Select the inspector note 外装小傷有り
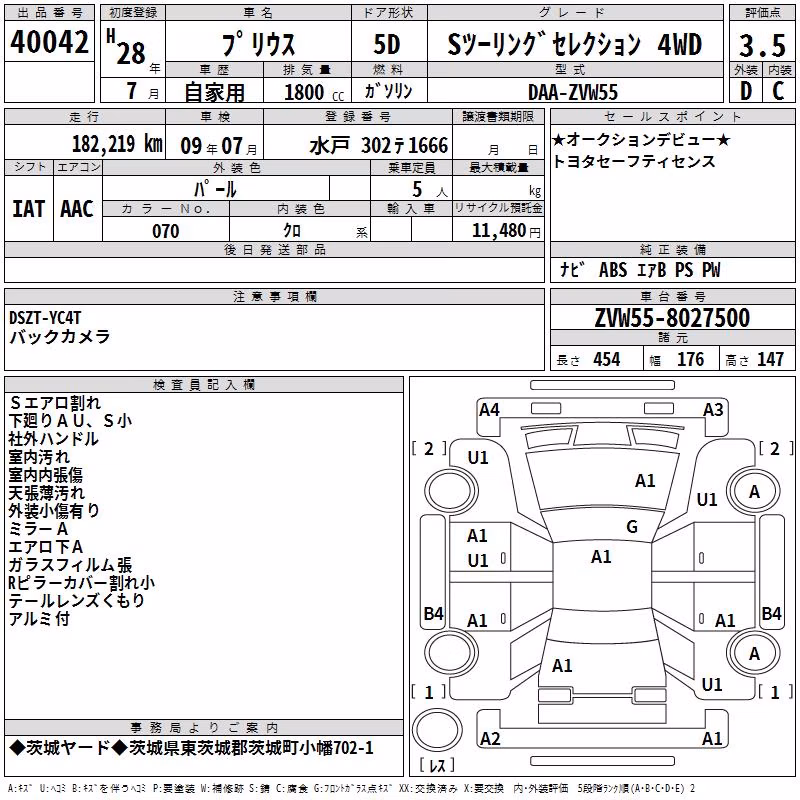This screenshot has height=800, width=800. pos(54,511)
